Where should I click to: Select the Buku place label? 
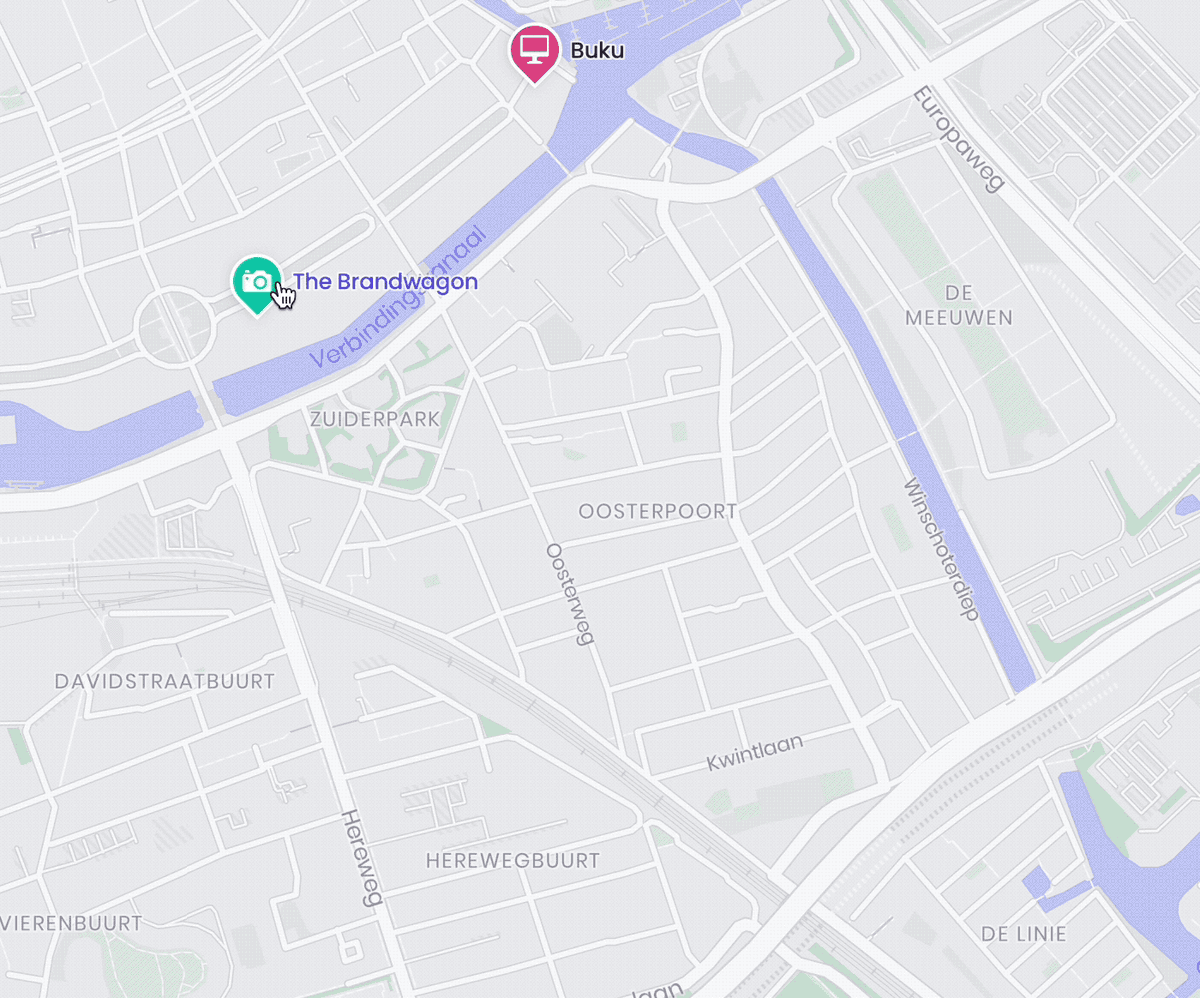coord(597,50)
